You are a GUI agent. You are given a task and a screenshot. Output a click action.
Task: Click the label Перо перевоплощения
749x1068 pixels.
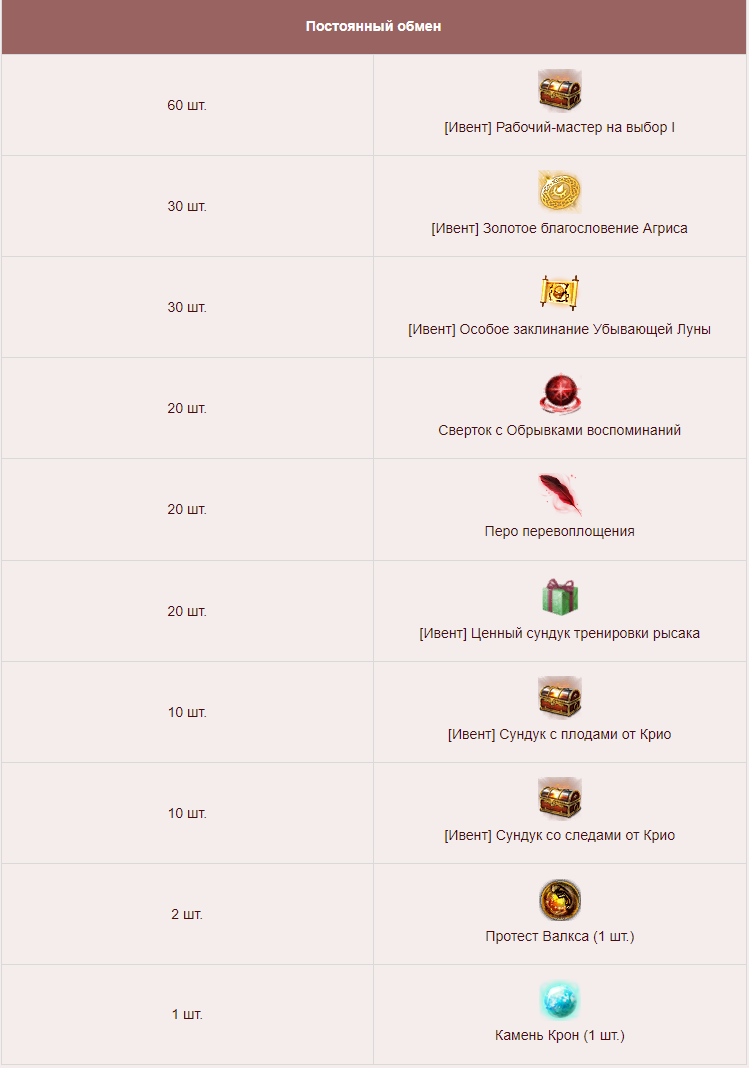(x=560, y=531)
